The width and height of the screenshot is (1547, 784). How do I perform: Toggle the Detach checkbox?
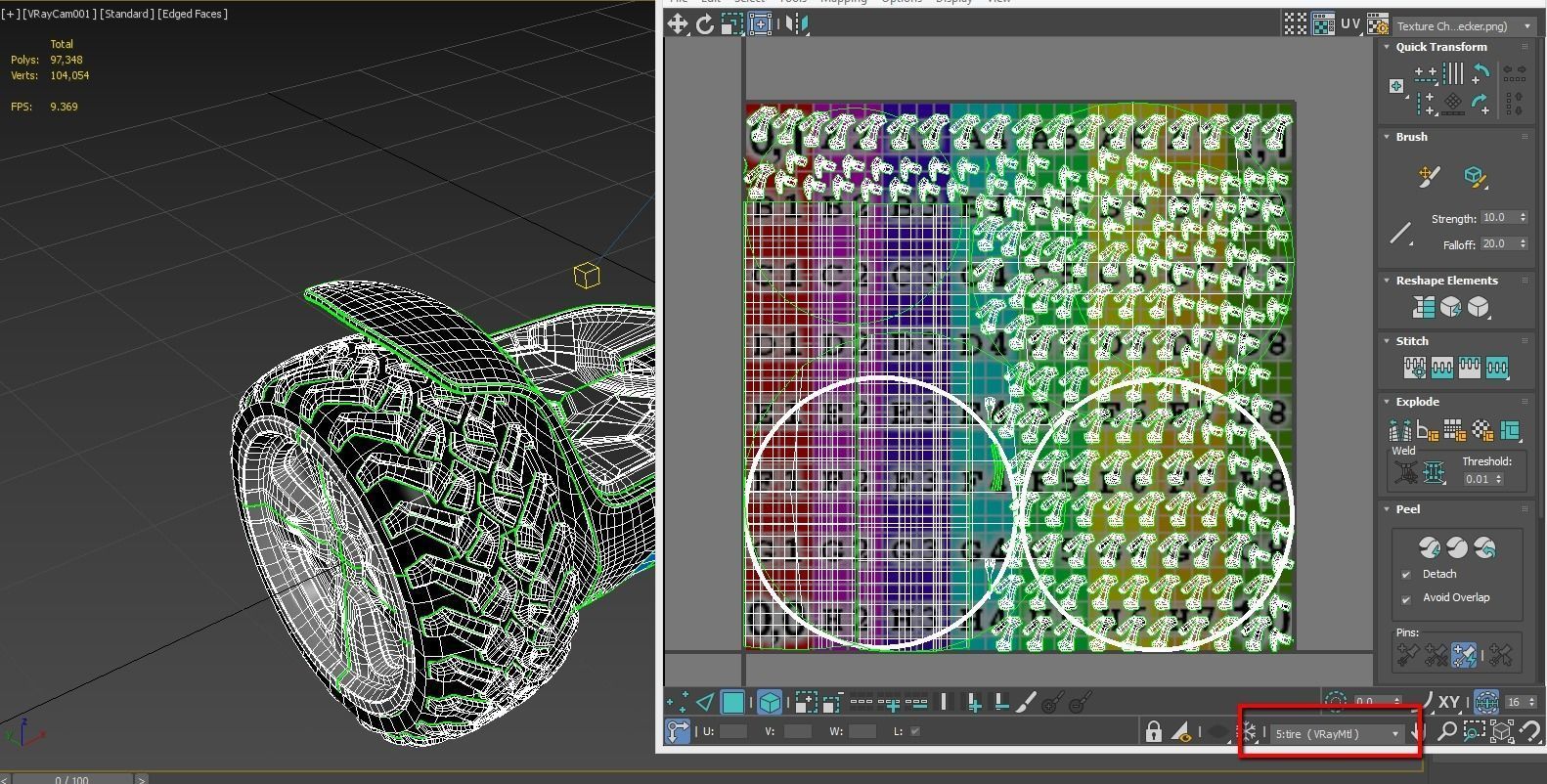(x=1406, y=575)
